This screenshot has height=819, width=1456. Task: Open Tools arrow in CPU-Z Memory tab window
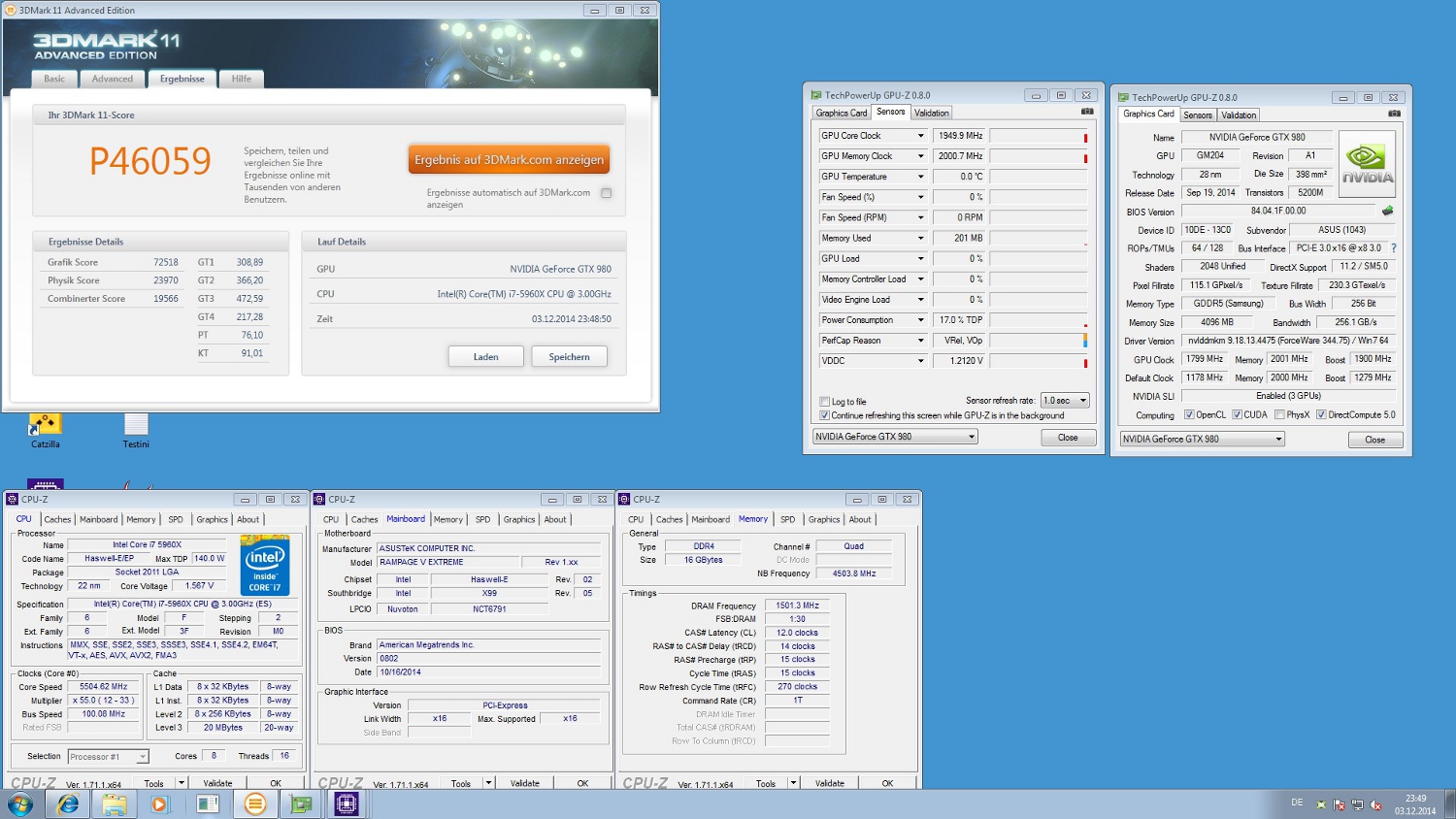(x=793, y=783)
